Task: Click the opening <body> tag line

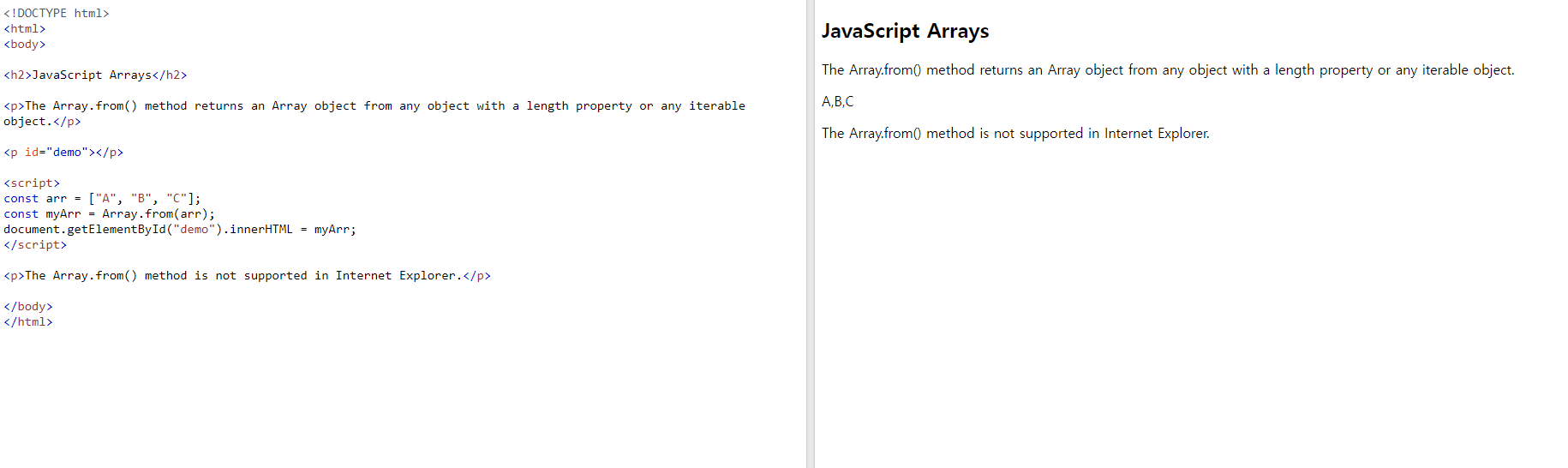Action: coord(25,45)
